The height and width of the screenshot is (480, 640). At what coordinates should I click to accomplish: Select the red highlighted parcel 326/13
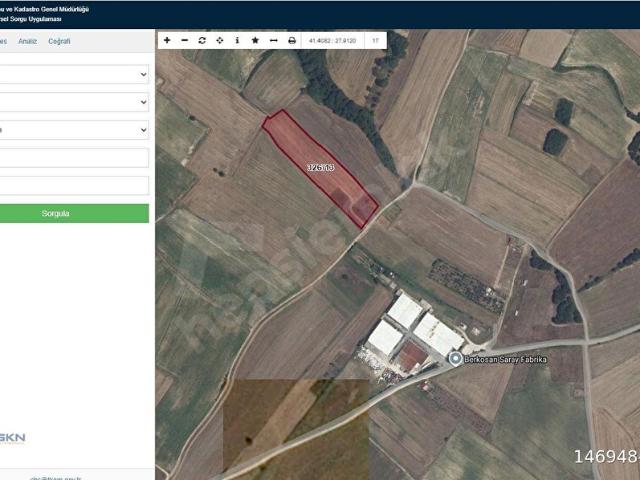[x=320, y=167]
